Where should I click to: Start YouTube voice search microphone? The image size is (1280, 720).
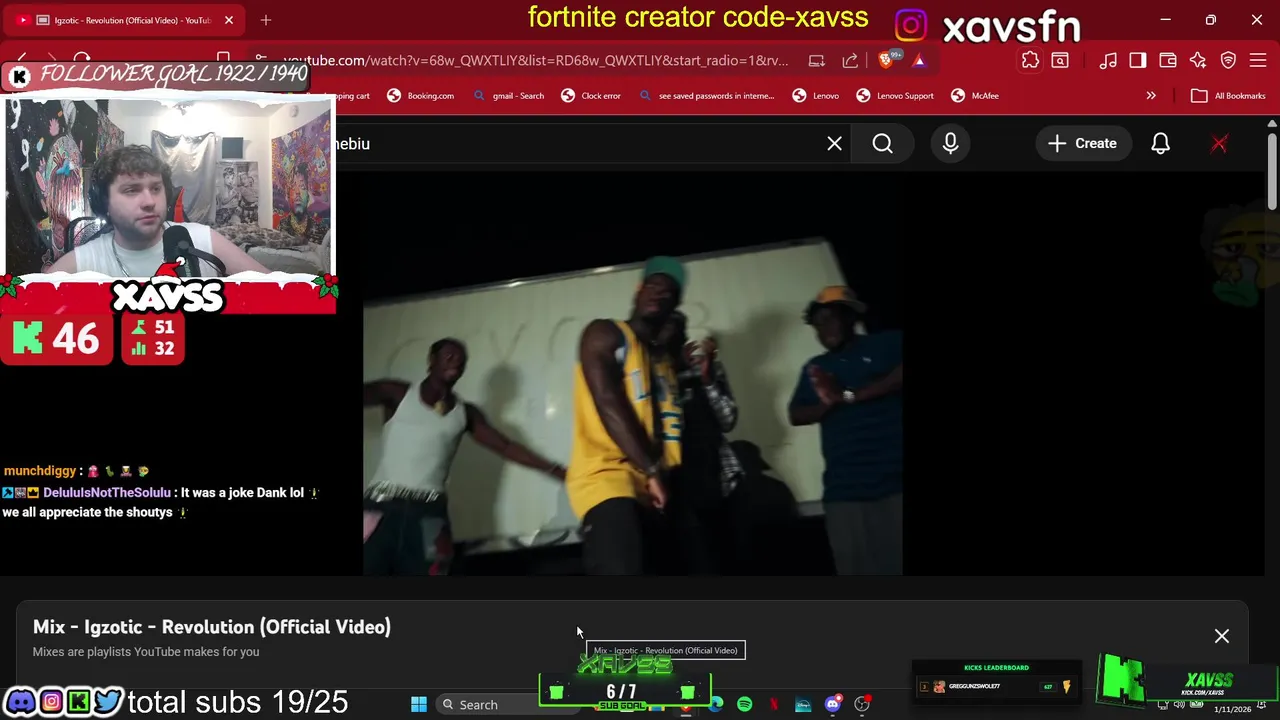[950, 144]
